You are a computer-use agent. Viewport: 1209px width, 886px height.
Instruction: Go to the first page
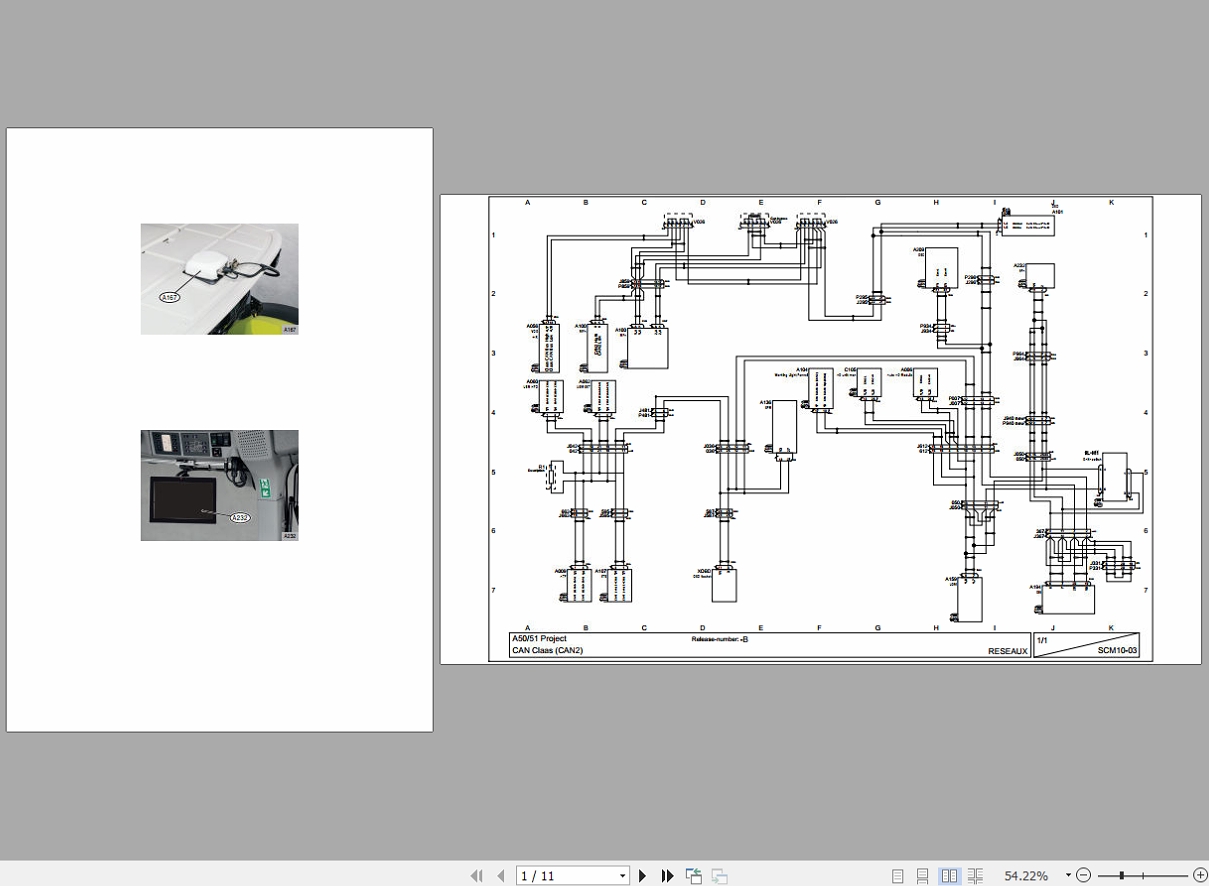(477, 876)
